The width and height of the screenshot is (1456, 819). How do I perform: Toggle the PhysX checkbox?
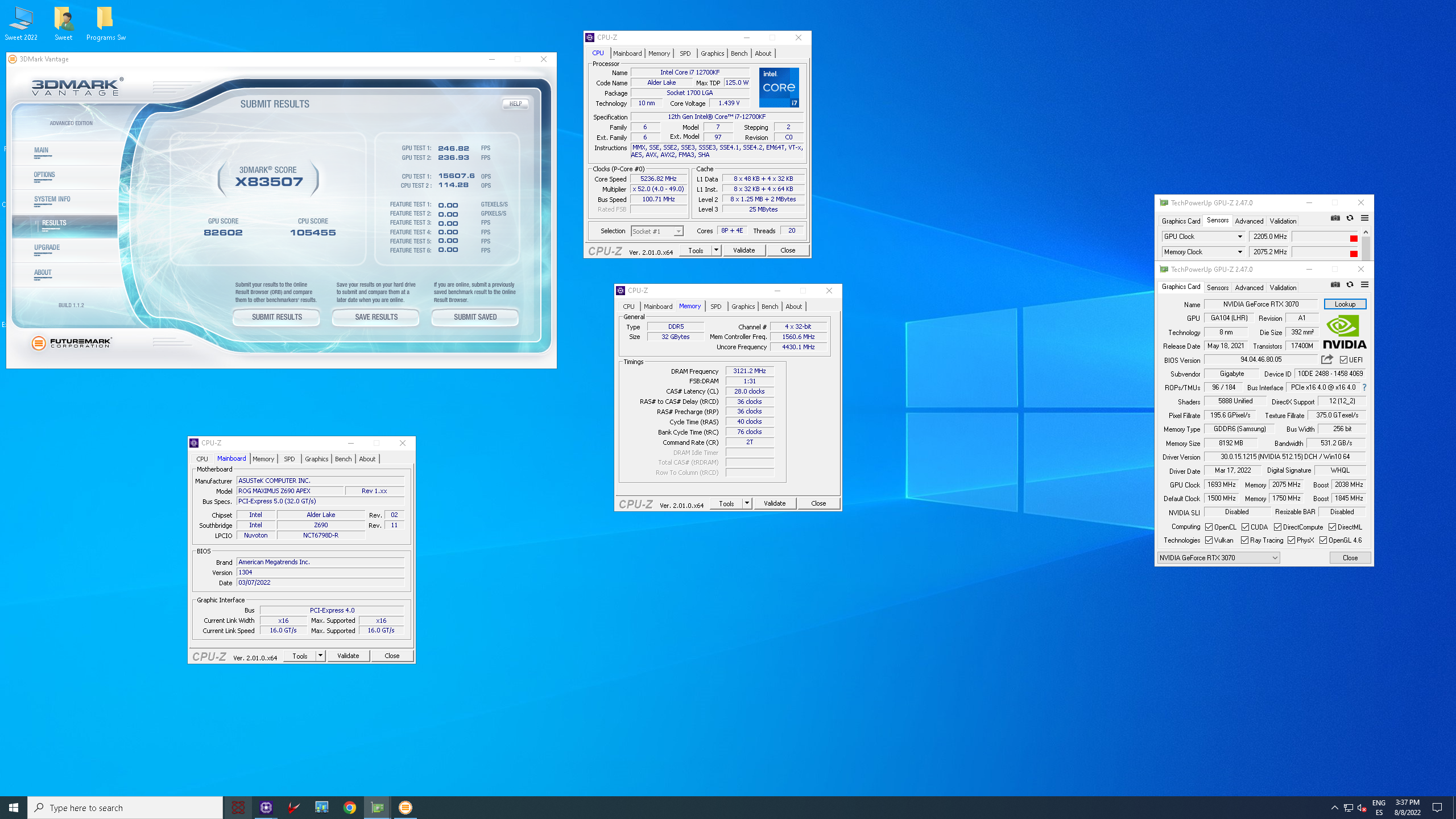coord(1292,540)
